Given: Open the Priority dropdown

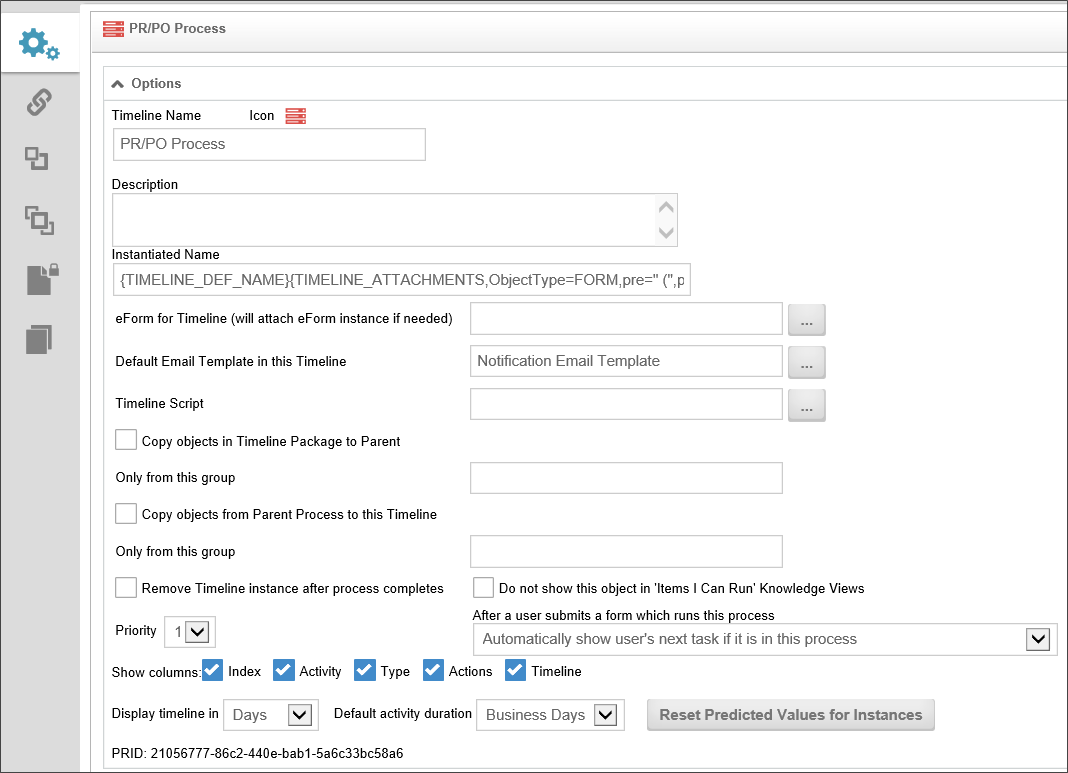Looking at the screenshot, I should click(x=190, y=631).
